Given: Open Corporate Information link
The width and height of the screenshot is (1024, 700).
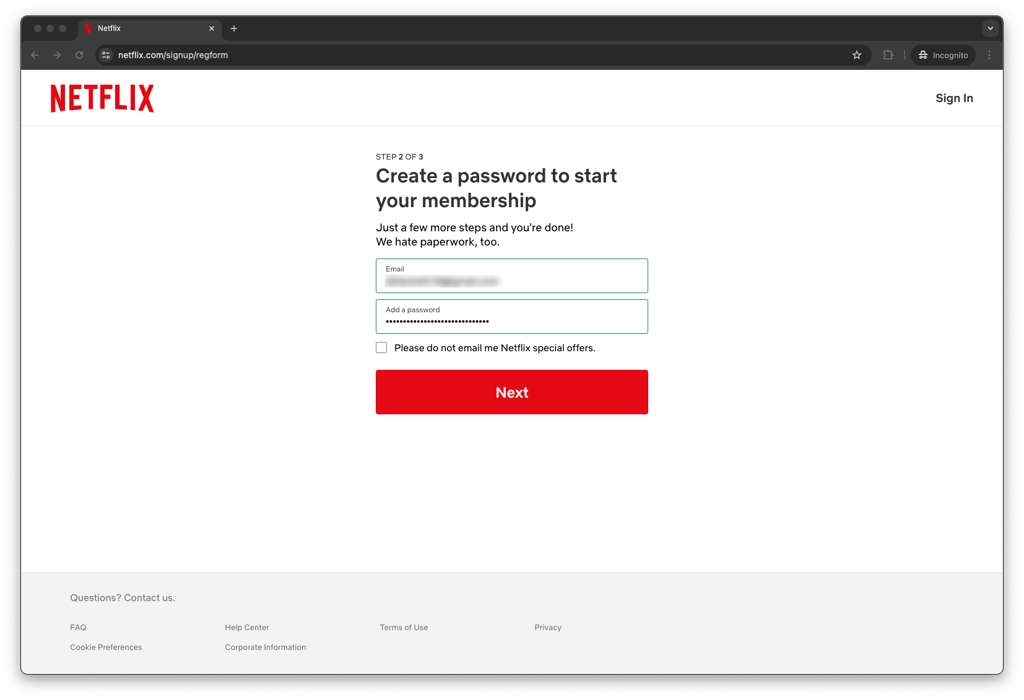Looking at the screenshot, I should coord(265,647).
